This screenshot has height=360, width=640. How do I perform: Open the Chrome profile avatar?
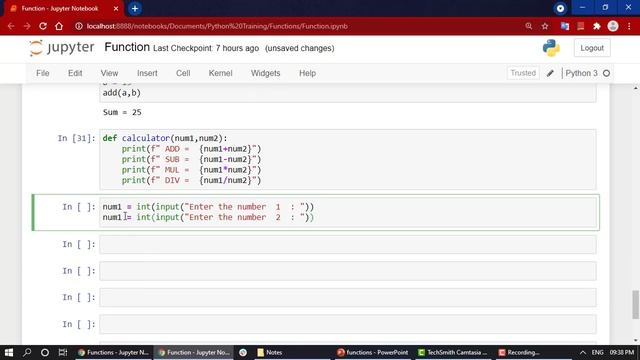613,26
